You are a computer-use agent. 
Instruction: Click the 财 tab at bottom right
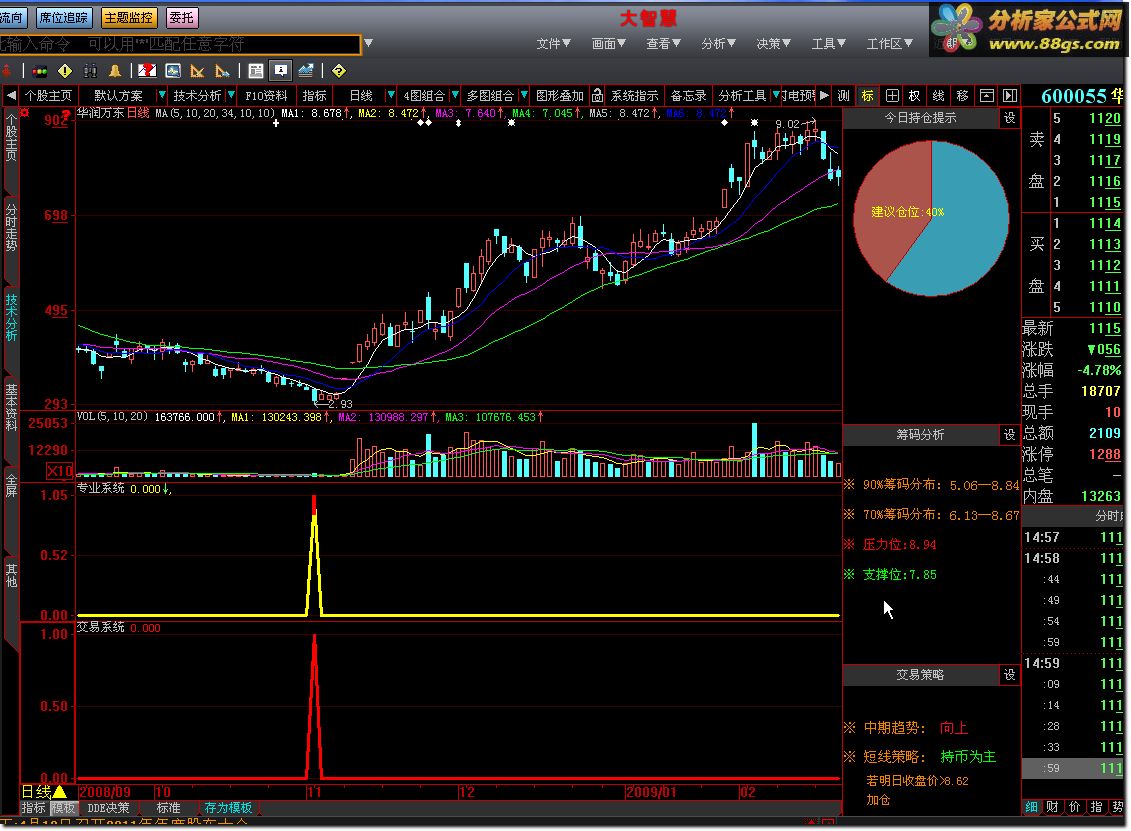tap(1052, 806)
